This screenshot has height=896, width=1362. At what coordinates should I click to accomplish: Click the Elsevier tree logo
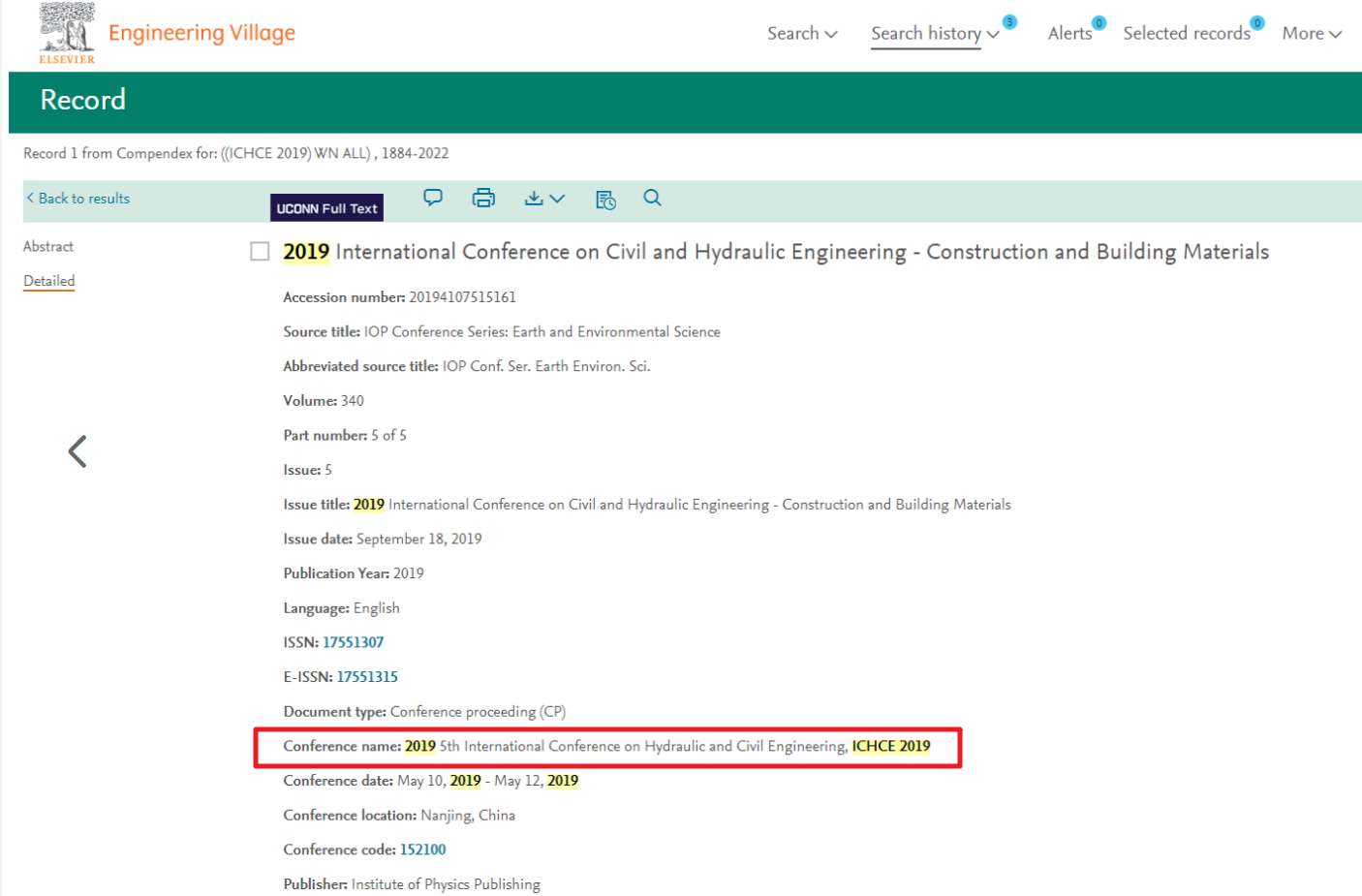point(67,33)
